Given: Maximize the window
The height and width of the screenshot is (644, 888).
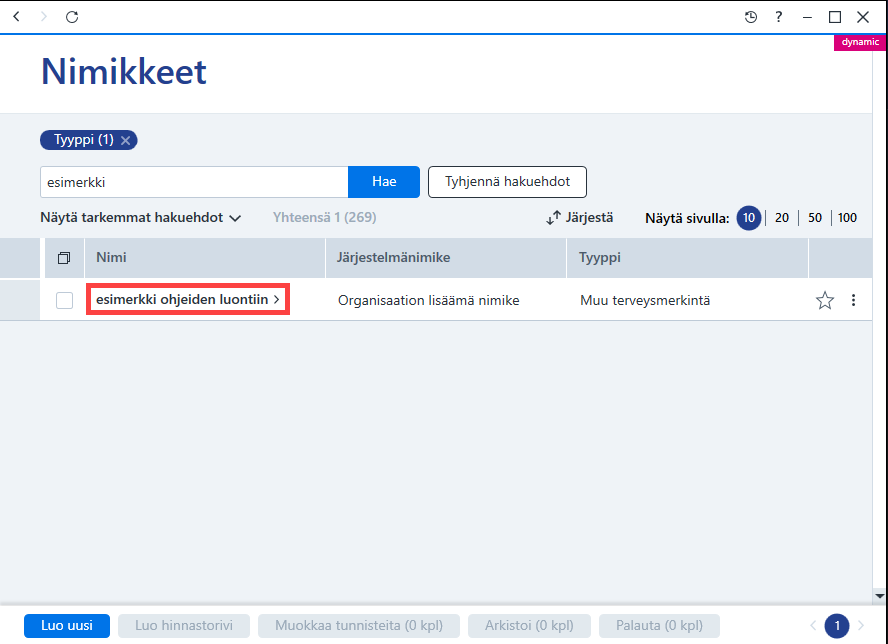Looking at the screenshot, I should coord(835,17).
